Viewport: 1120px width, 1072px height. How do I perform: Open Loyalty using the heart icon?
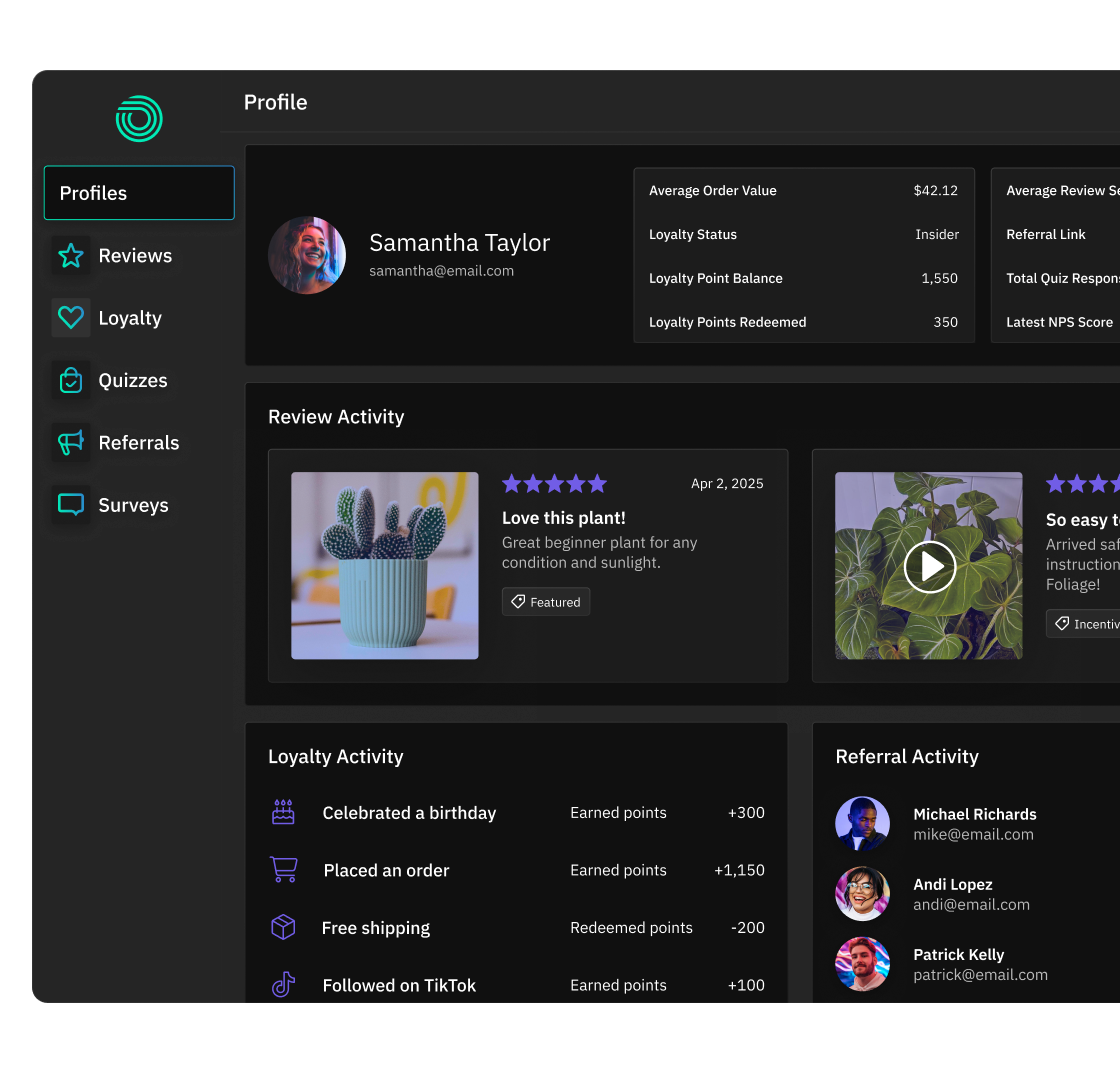pyautogui.click(x=70, y=317)
